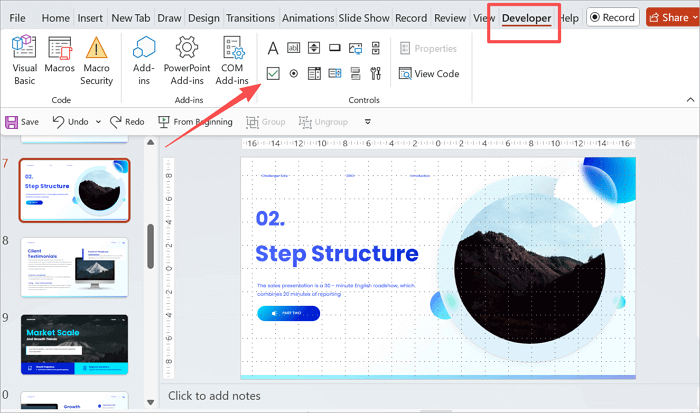This screenshot has height=413, width=700.
Task: Insert a Spin Button control
Action: [314, 48]
